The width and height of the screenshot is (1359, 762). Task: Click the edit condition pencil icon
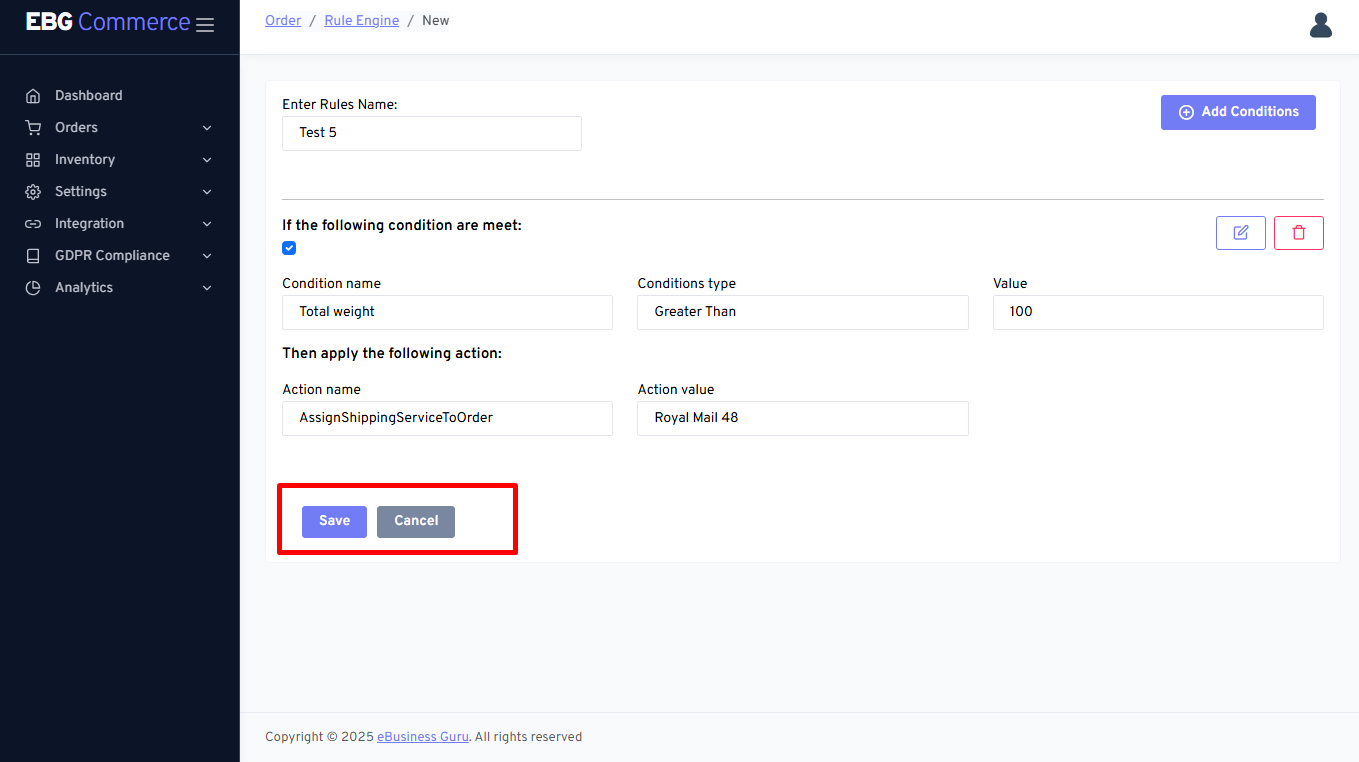[x=1240, y=233]
